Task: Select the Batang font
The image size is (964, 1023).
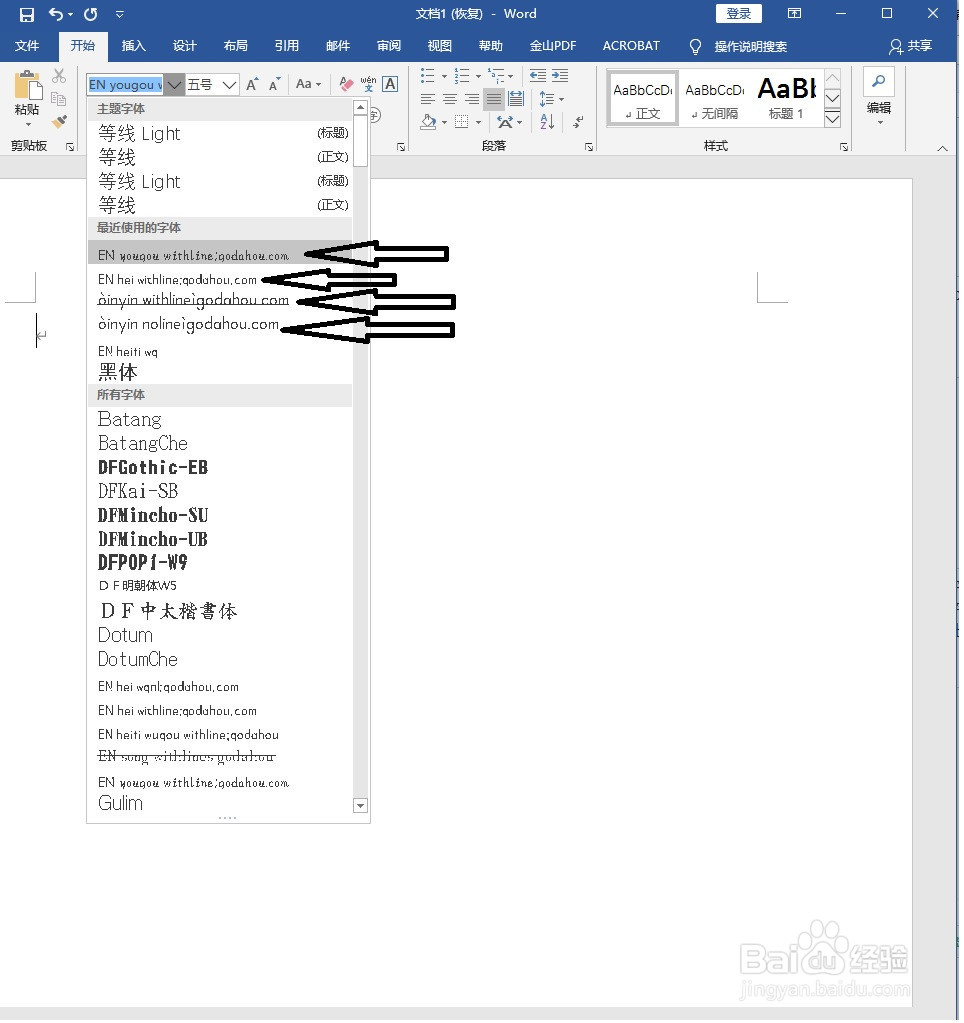Action: click(x=220, y=420)
